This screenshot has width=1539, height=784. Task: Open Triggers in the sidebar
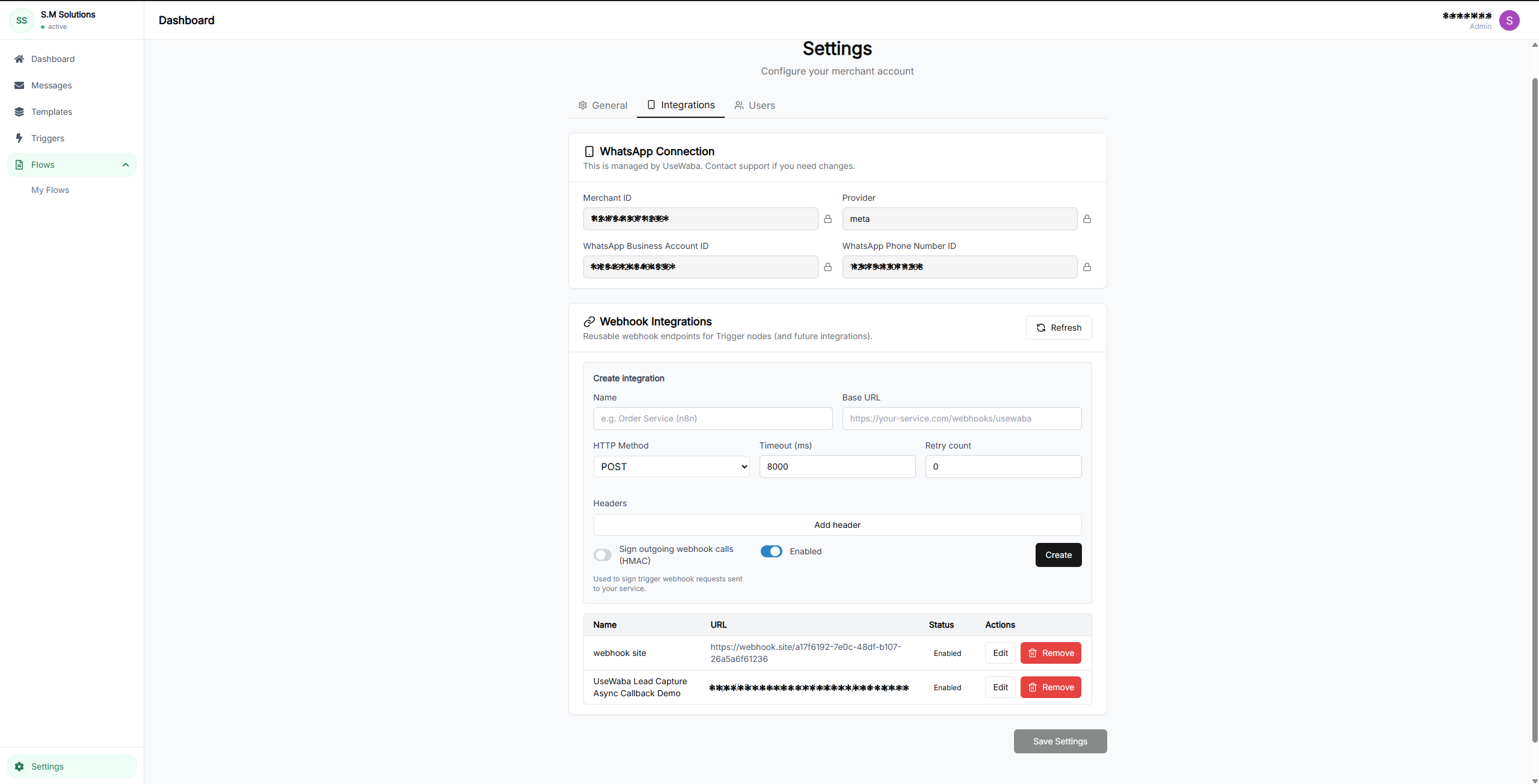pos(72,138)
